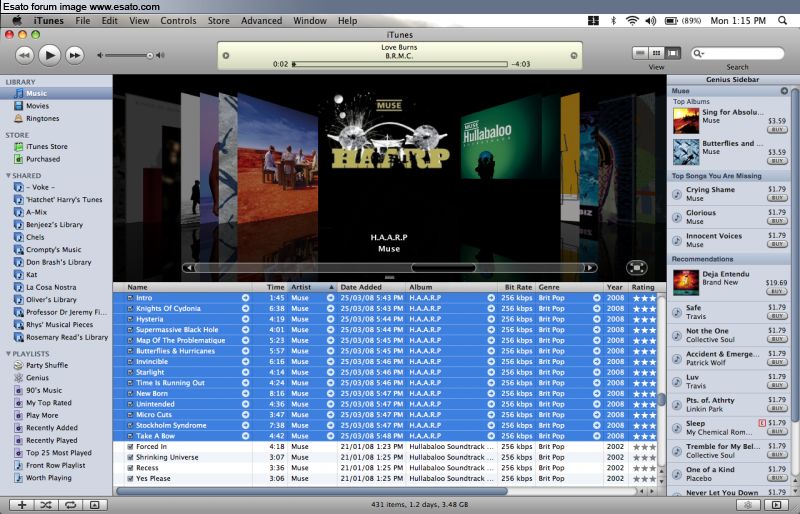Uncheck the Forced In checkbox
The height and width of the screenshot is (514, 800).
pyautogui.click(x=130, y=447)
